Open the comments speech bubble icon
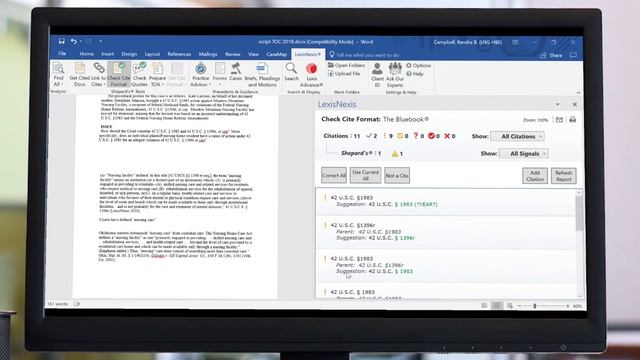 pyautogui.click(x=573, y=55)
